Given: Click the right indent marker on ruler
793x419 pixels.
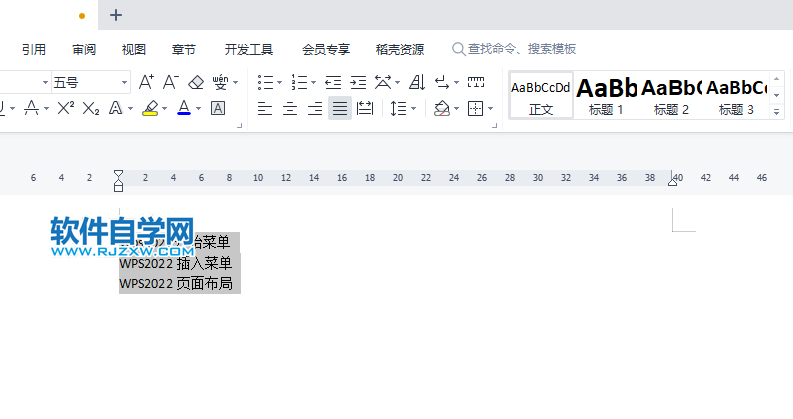Looking at the screenshot, I should tap(672, 182).
